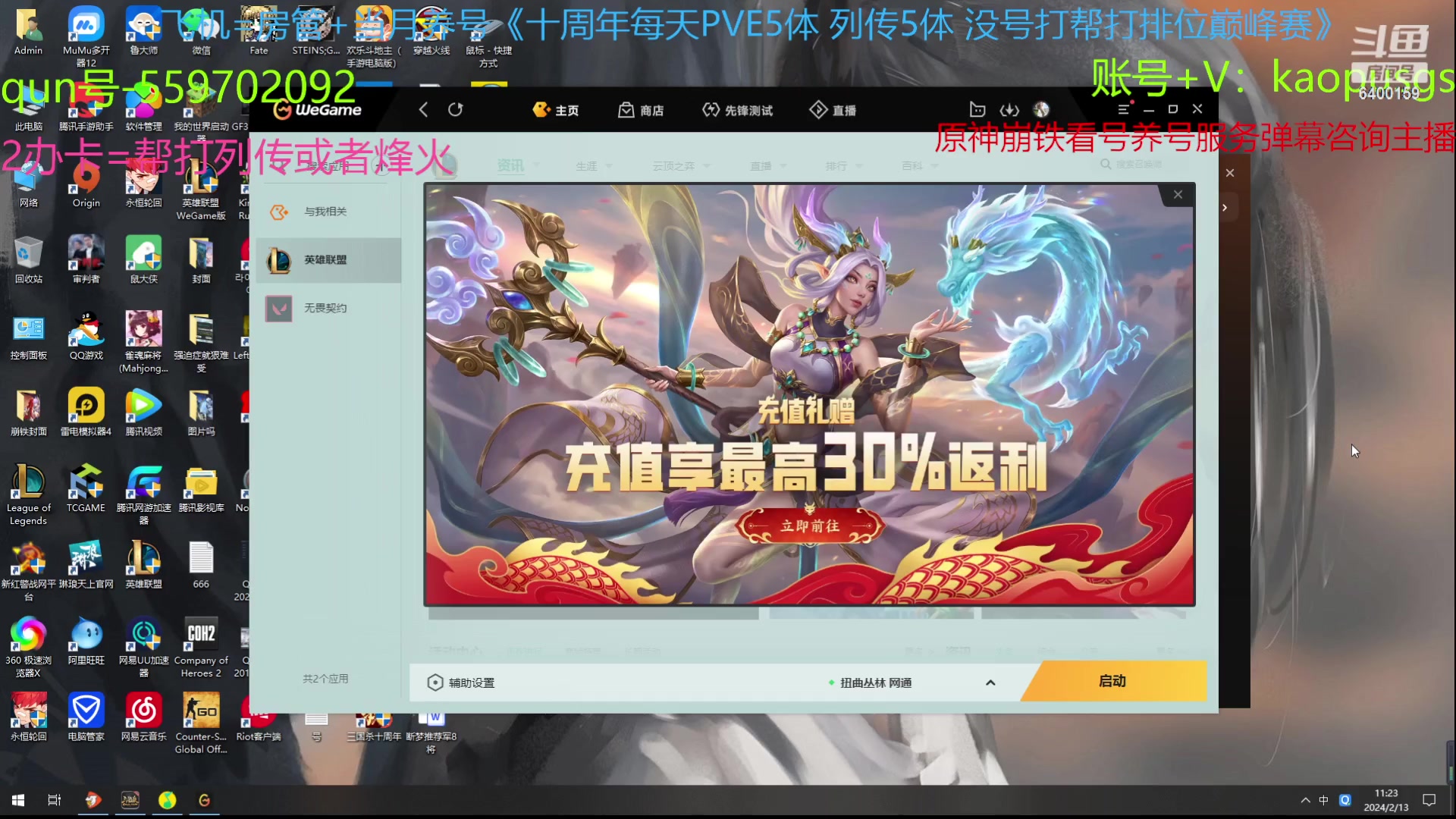Open 电脑管家 desktop shortcut
Viewport: 1456px width, 819px height.
click(86, 717)
